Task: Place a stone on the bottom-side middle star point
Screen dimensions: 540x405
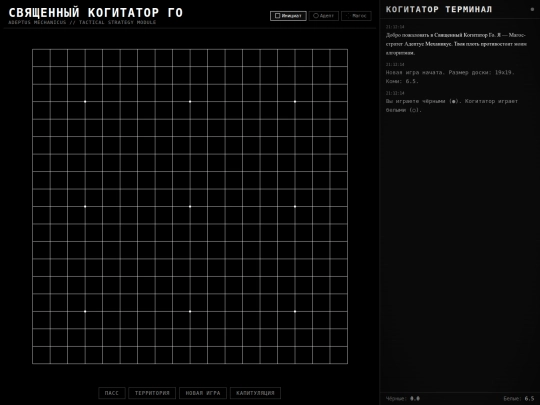Action: [190, 311]
